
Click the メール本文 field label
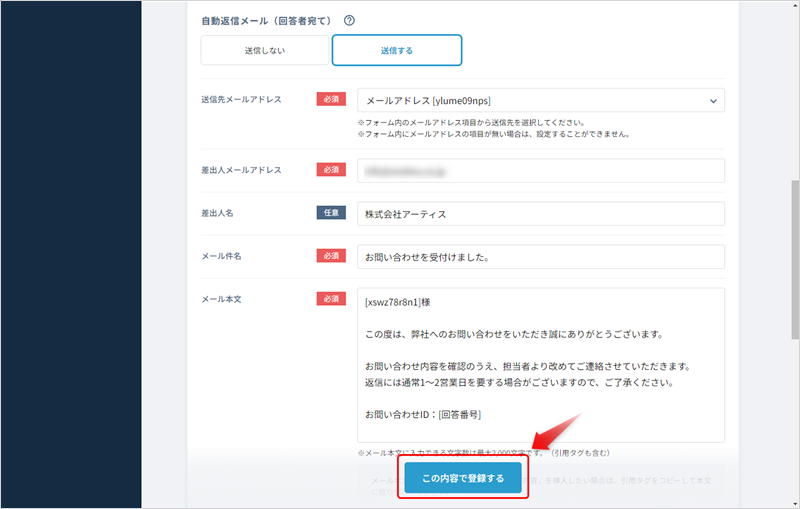click(221, 298)
